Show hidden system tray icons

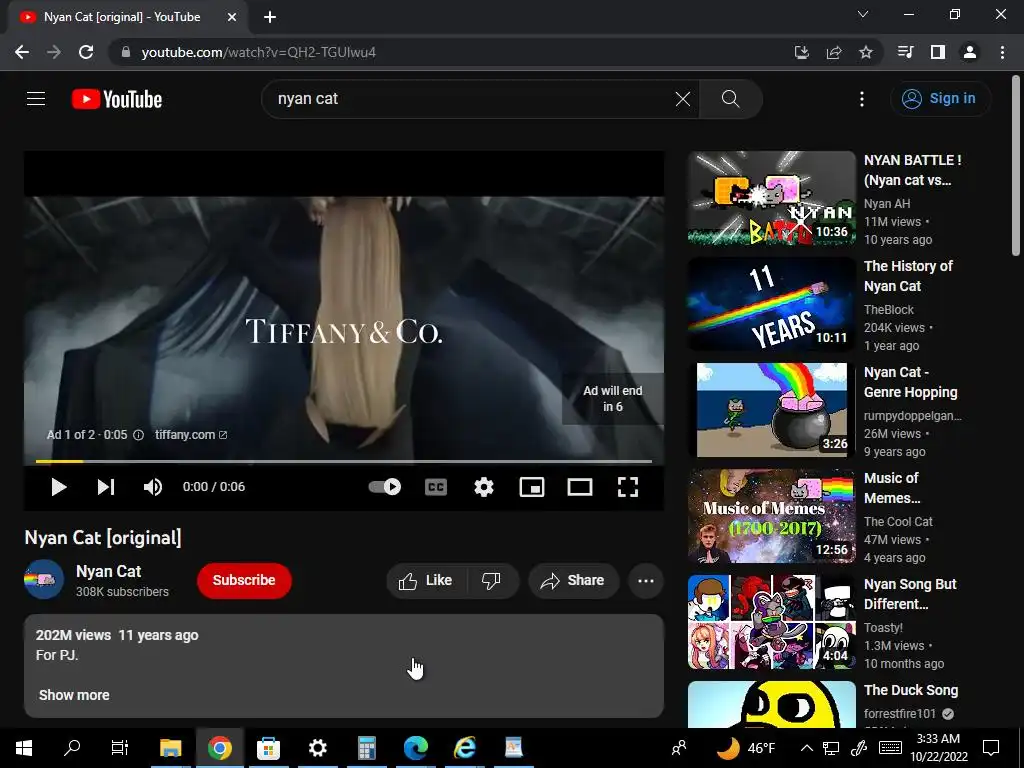[807, 748]
